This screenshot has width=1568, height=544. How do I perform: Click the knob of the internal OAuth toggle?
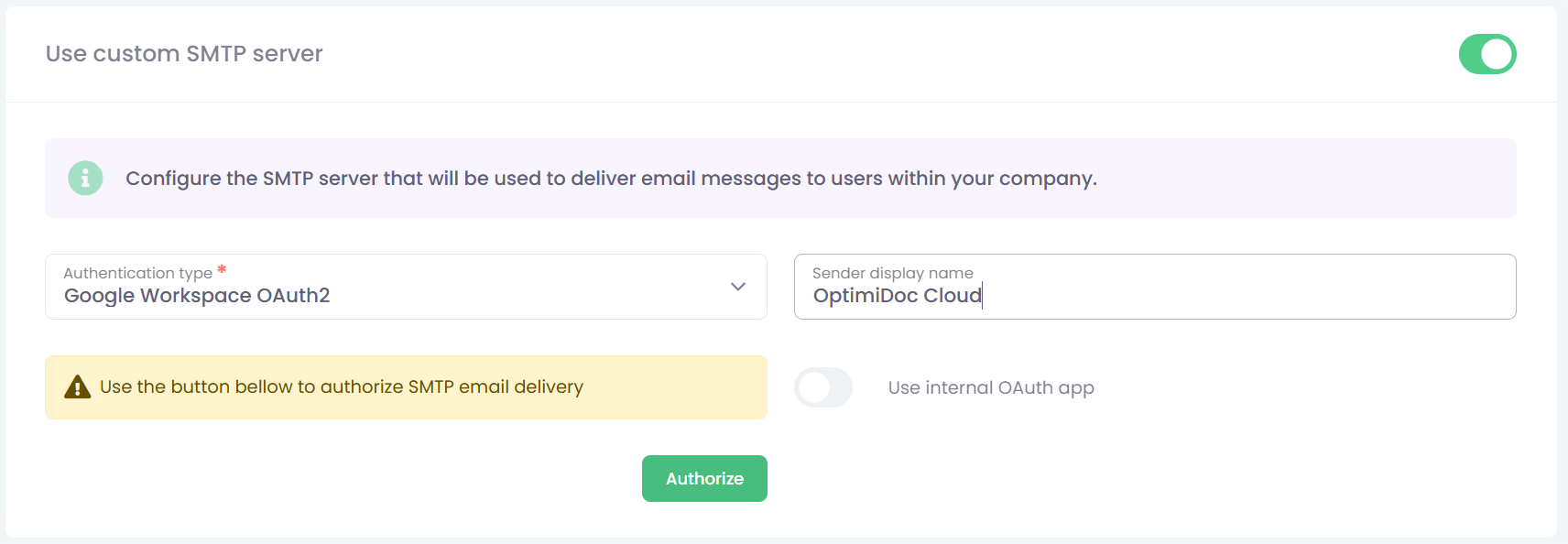813,387
